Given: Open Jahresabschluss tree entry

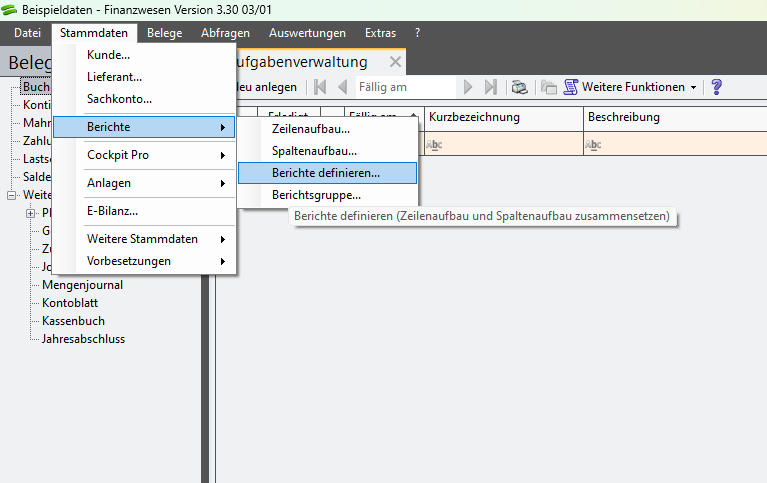Looking at the screenshot, I should (x=83, y=339).
